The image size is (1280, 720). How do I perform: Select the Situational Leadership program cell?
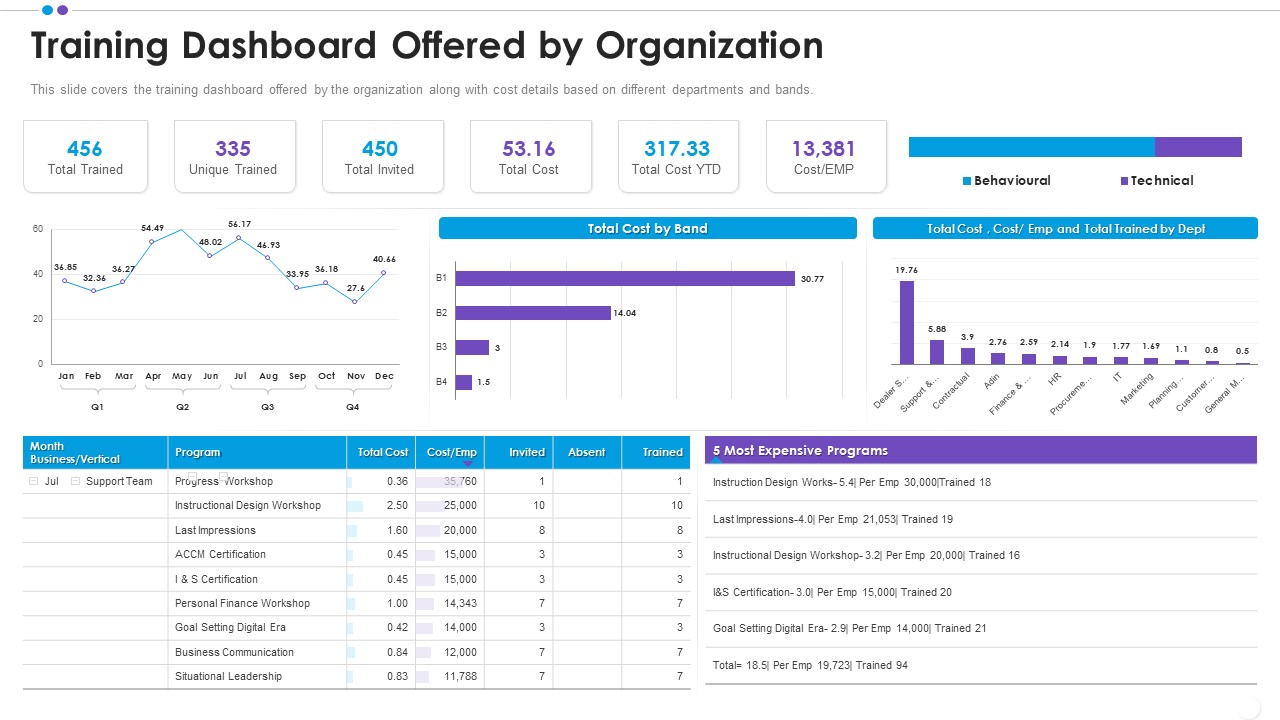point(257,676)
